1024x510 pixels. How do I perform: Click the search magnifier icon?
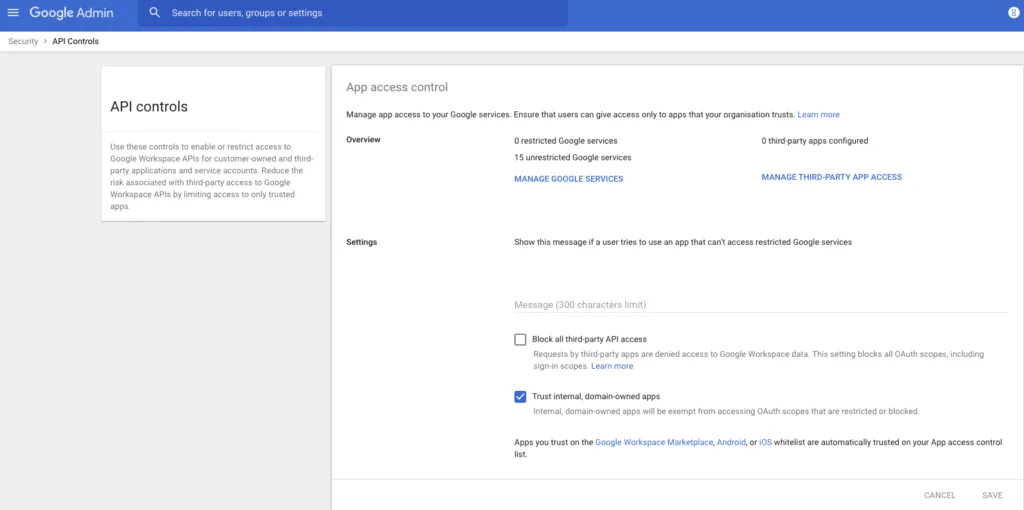coord(155,12)
